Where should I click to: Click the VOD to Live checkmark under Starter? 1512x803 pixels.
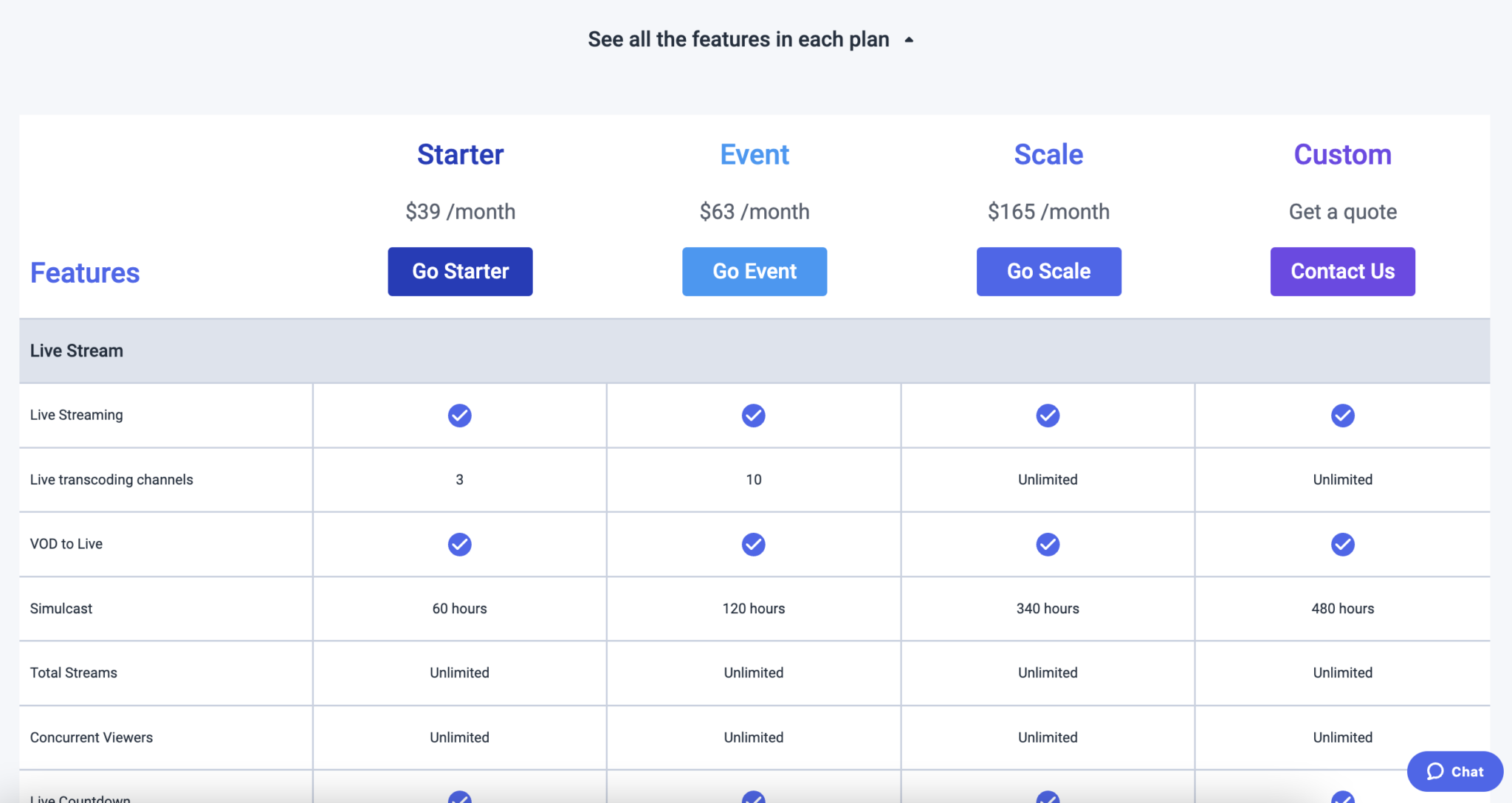(x=459, y=544)
